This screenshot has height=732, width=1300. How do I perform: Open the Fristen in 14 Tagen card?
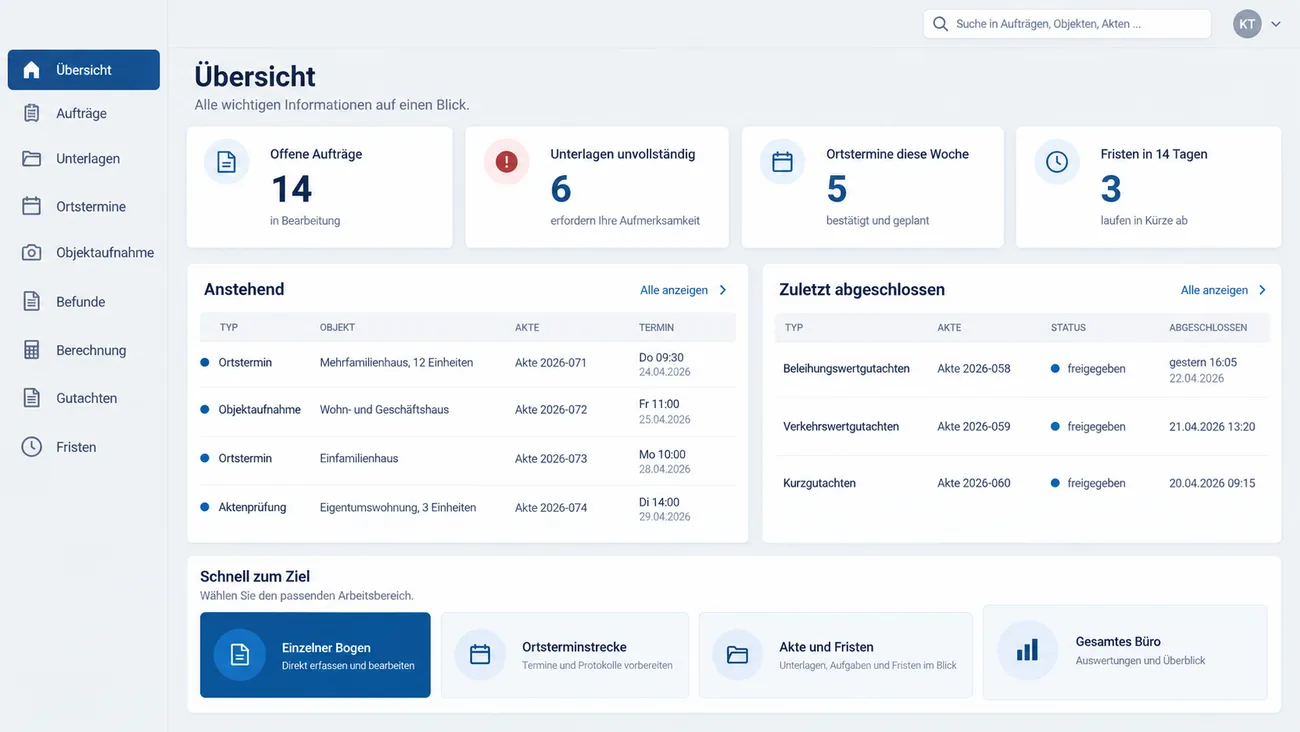[1148, 187]
